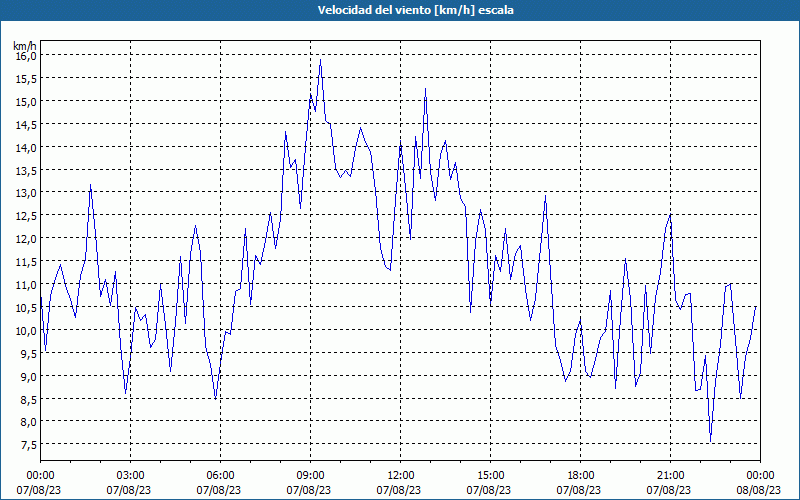Click the 12:00 time axis label
800x500 pixels.
coord(401,476)
